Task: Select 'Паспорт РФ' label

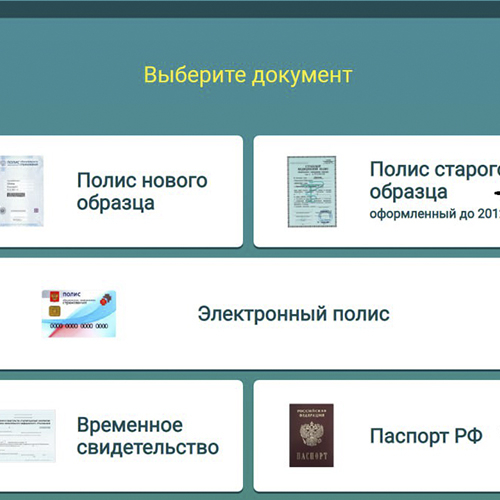Action: (x=426, y=436)
